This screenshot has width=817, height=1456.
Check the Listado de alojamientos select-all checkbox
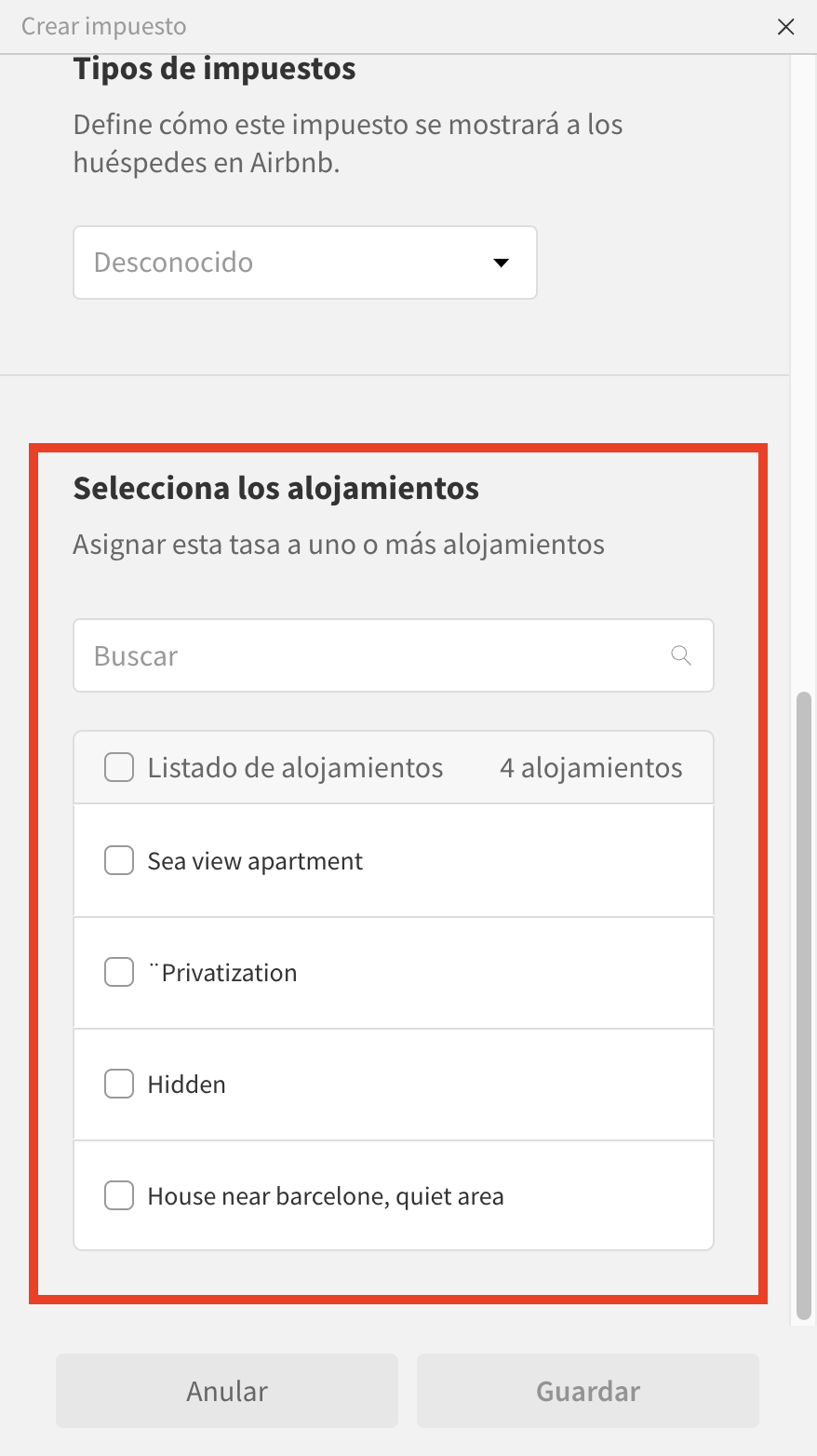pyautogui.click(x=119, y=768)
